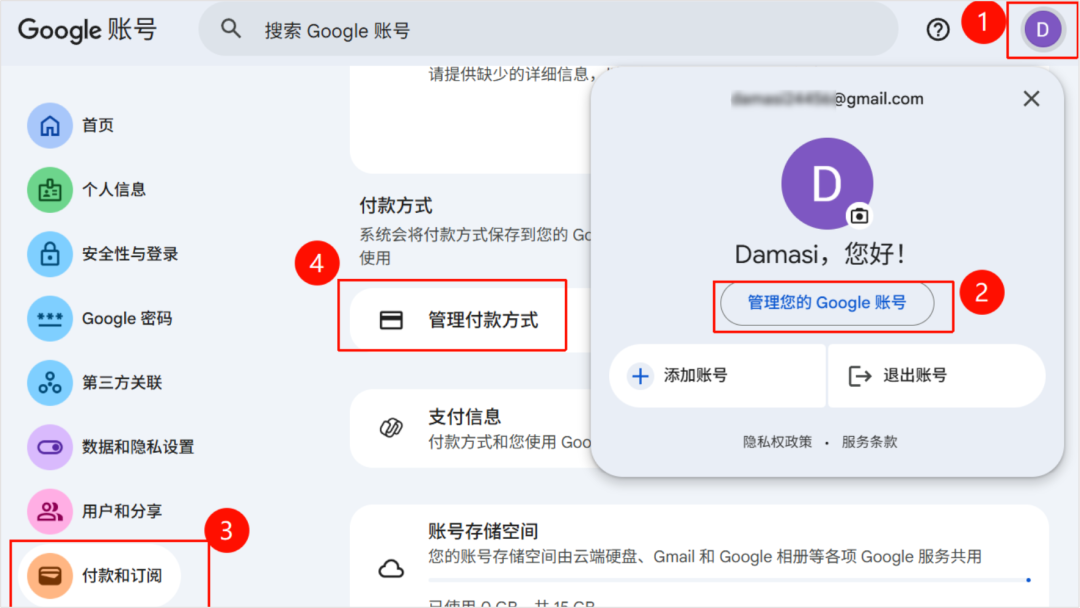The width and height of the screenshot is (1080, 608).
Task: Click the 第三方关联 icon
Action: (50, 382)
